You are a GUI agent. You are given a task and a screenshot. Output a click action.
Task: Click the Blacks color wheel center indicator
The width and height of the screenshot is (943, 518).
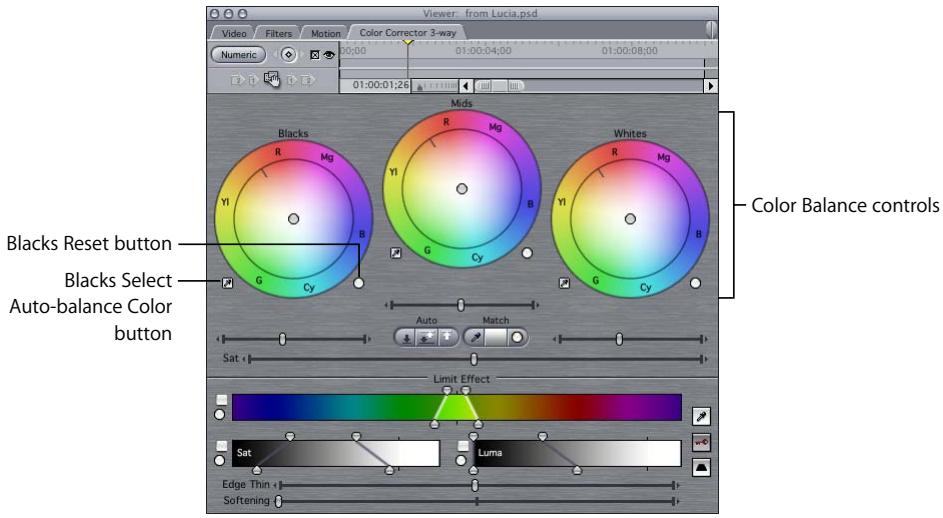click(293, 219)
